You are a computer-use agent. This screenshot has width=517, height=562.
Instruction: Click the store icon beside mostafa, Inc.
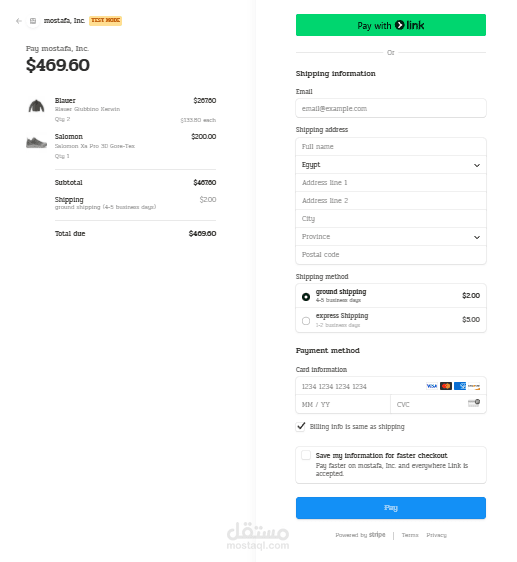pyautogui.click(x=33, y=21)
